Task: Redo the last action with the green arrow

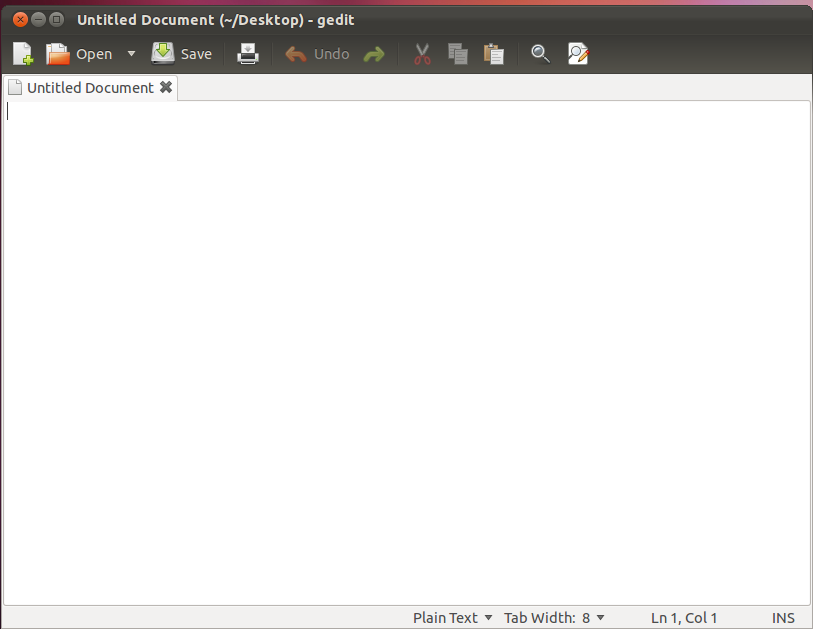Action: click(374, 54)
